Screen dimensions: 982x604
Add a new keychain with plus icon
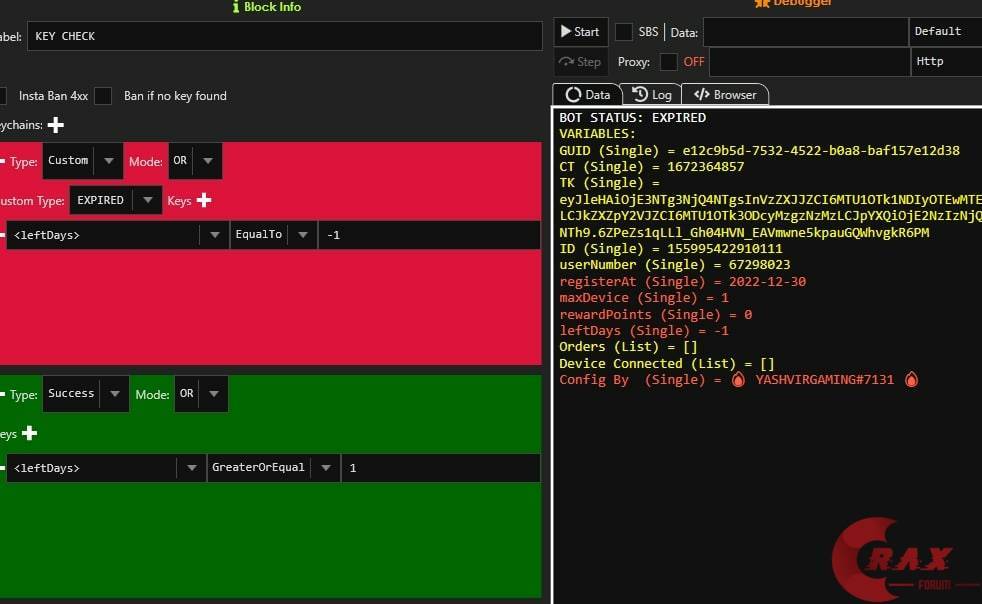(56, 125)
